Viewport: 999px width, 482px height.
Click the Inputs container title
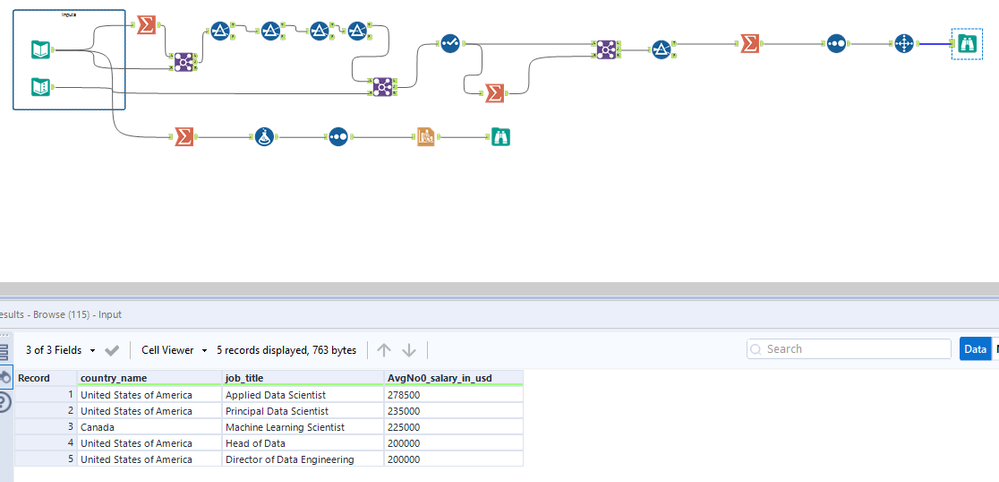click(x=69, y=14)
